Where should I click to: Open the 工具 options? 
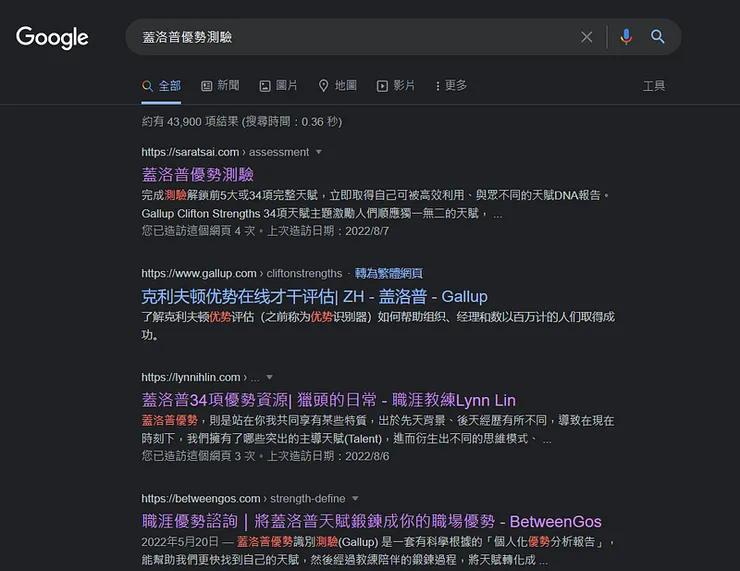click(x=654, y=86)
